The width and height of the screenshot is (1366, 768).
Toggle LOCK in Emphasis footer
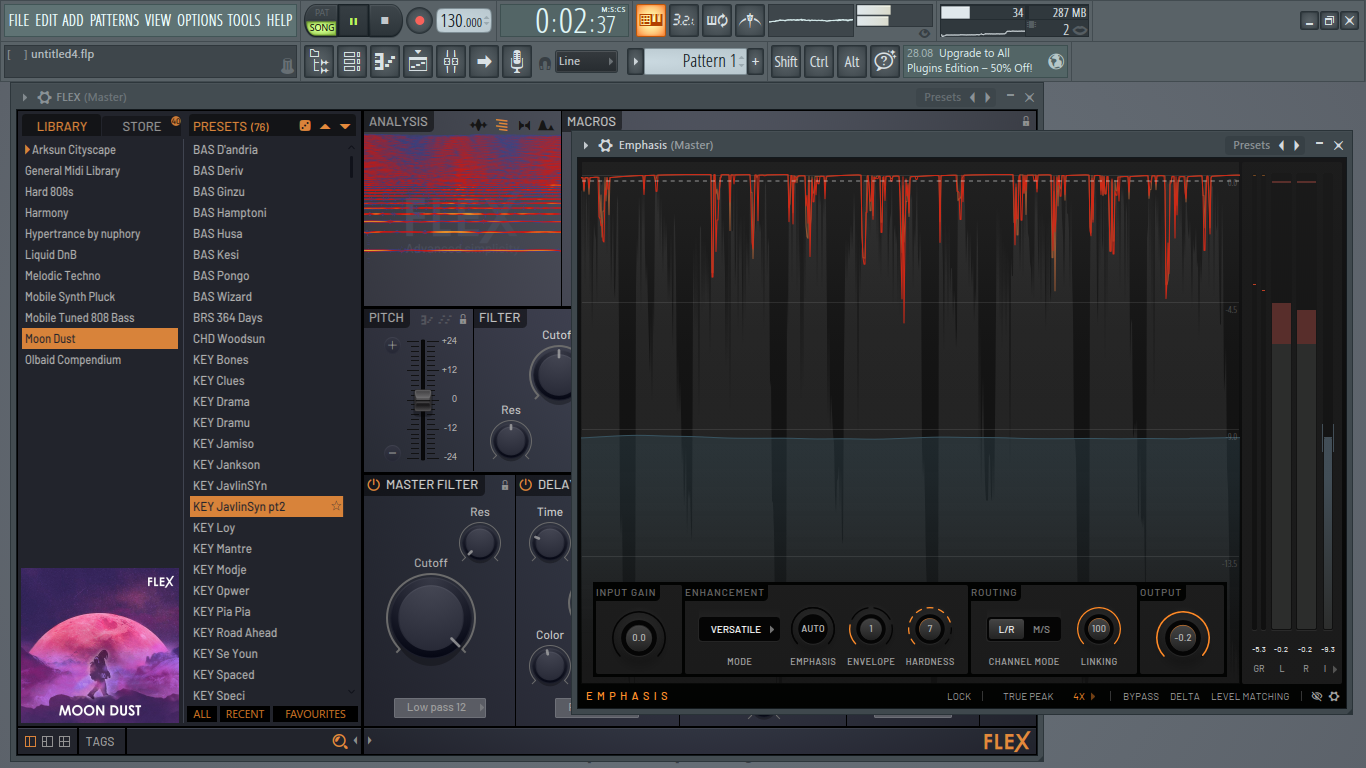(x=959, y=696)
